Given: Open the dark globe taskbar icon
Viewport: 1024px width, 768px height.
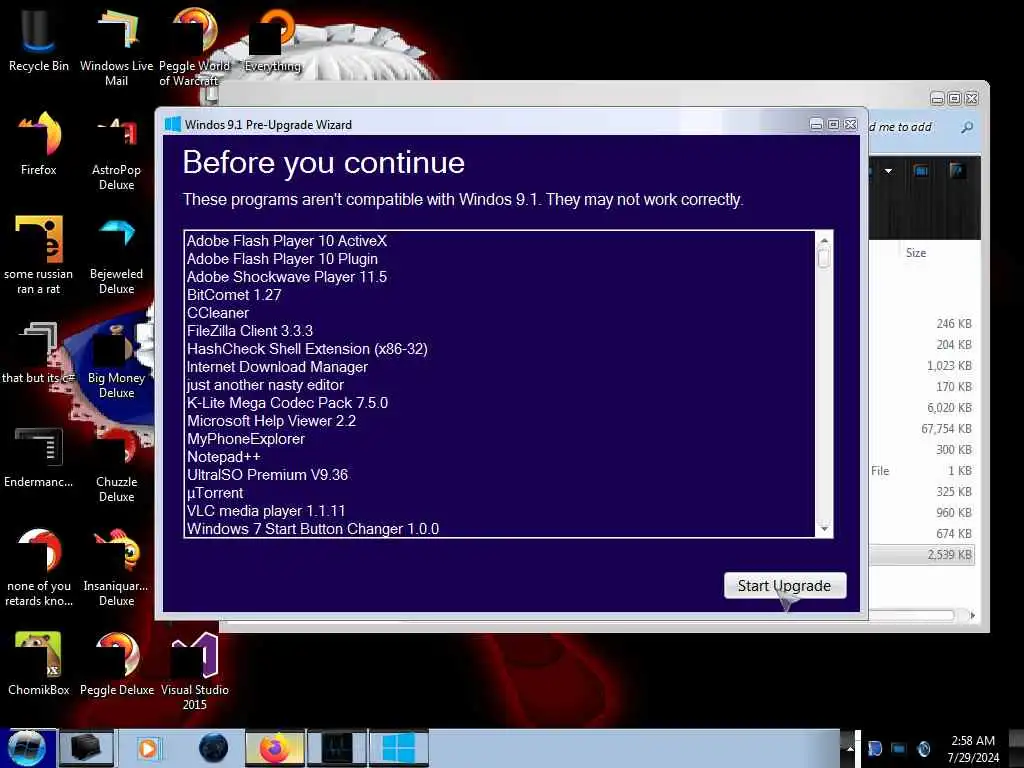Looking at the screenshot, I should (214, 748).
